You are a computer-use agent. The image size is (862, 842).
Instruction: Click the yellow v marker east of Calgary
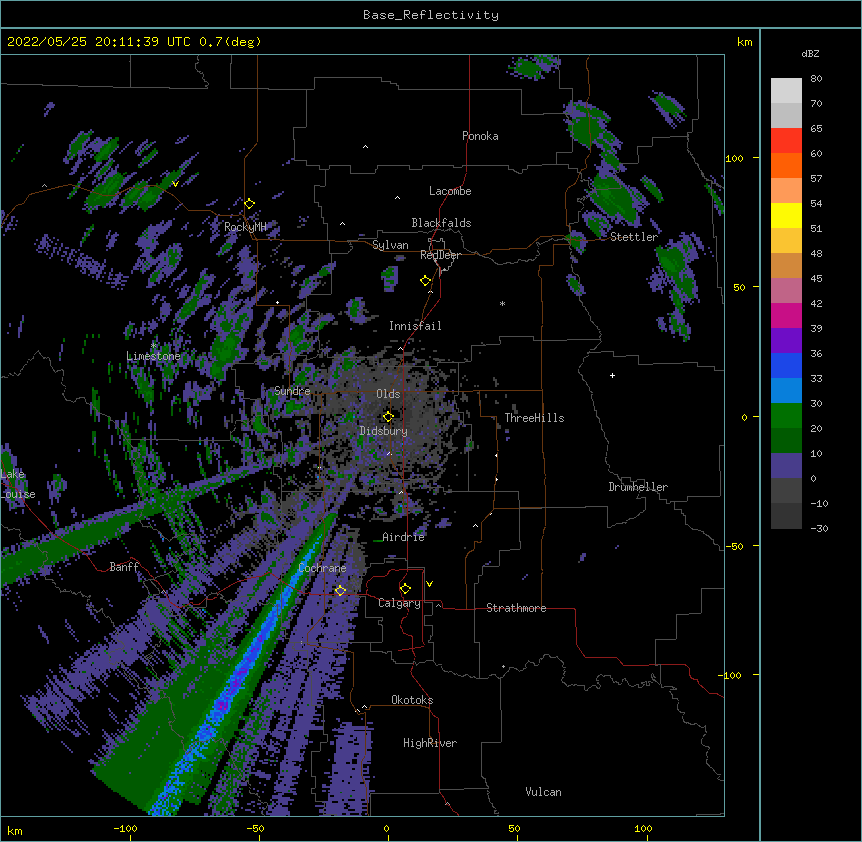click(429, 584)
